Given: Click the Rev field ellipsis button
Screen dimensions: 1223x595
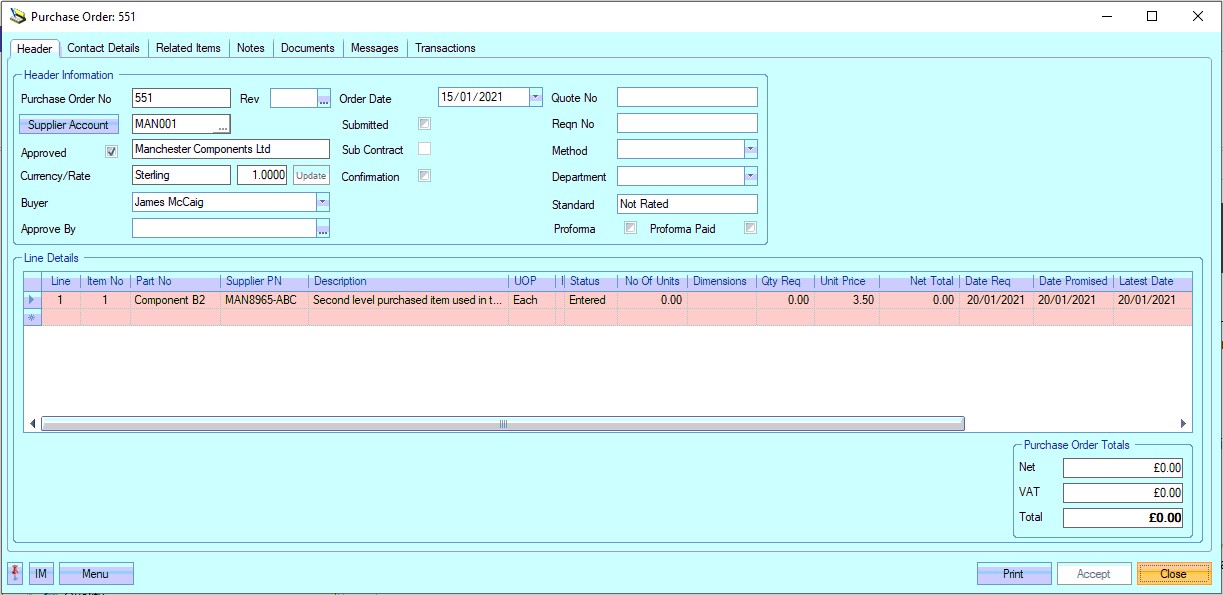Looking at the screenshot, I should pos(323,98).
